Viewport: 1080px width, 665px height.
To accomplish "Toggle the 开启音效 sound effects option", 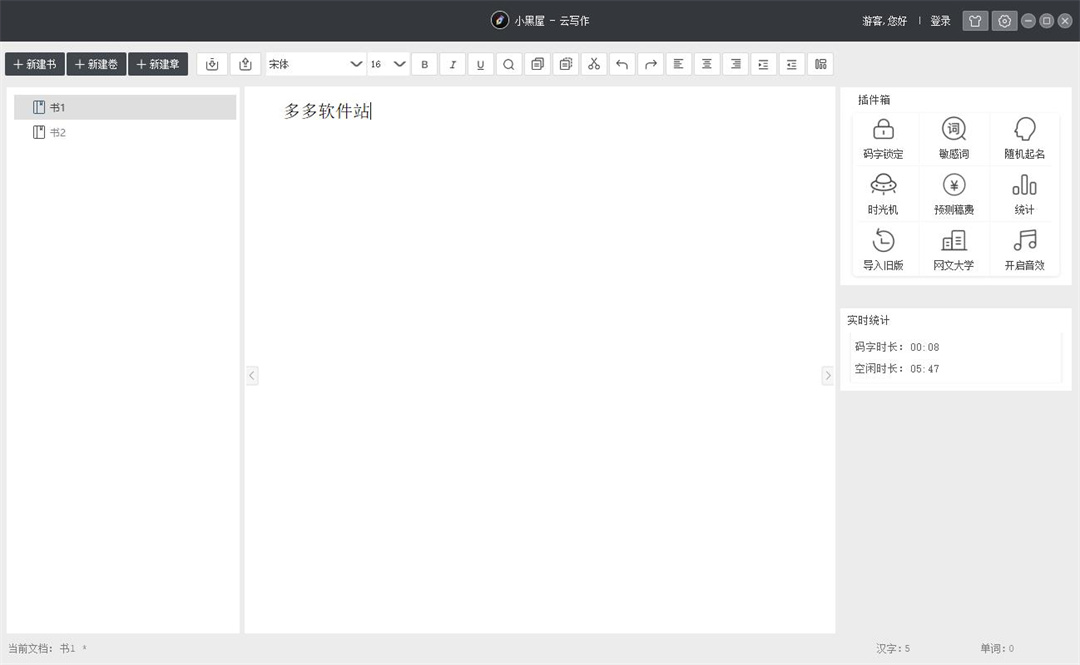I will coord(1024,249).
